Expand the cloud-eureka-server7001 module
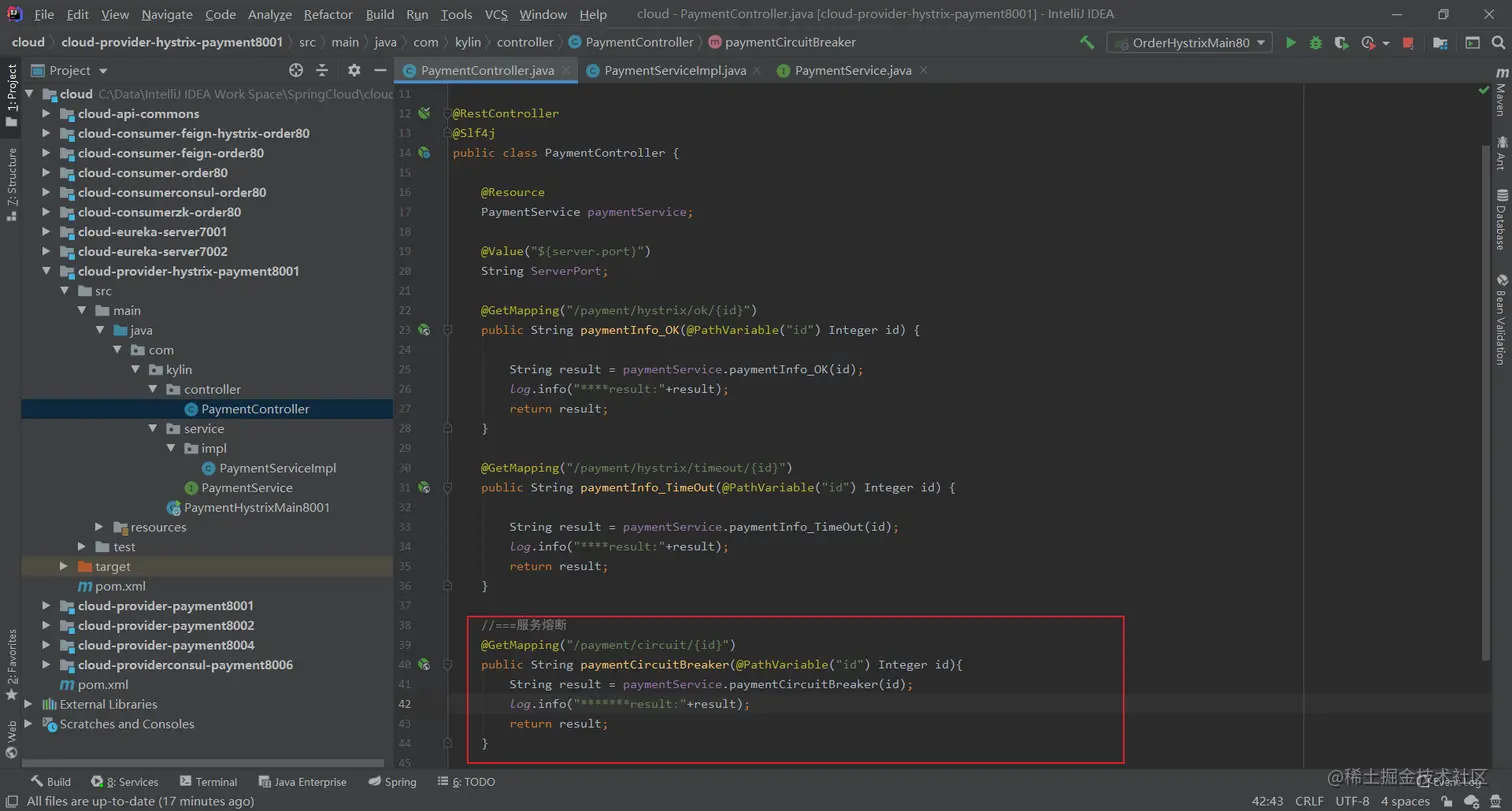1512x811 pixels. click(x=46, y=232)
